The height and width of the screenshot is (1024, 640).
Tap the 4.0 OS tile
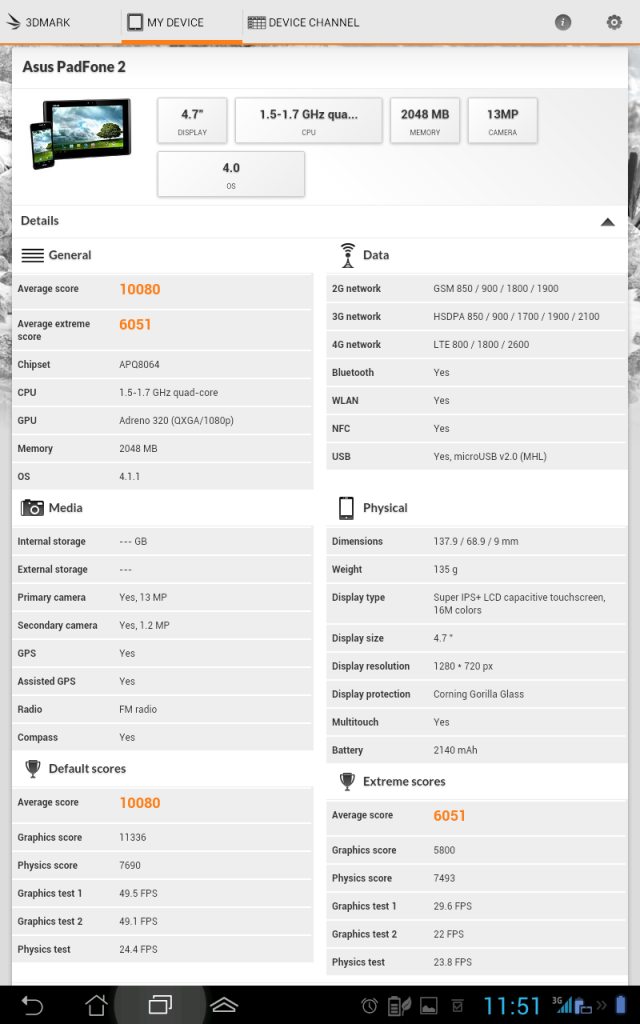pyautogui.click(x=231, y=174)
